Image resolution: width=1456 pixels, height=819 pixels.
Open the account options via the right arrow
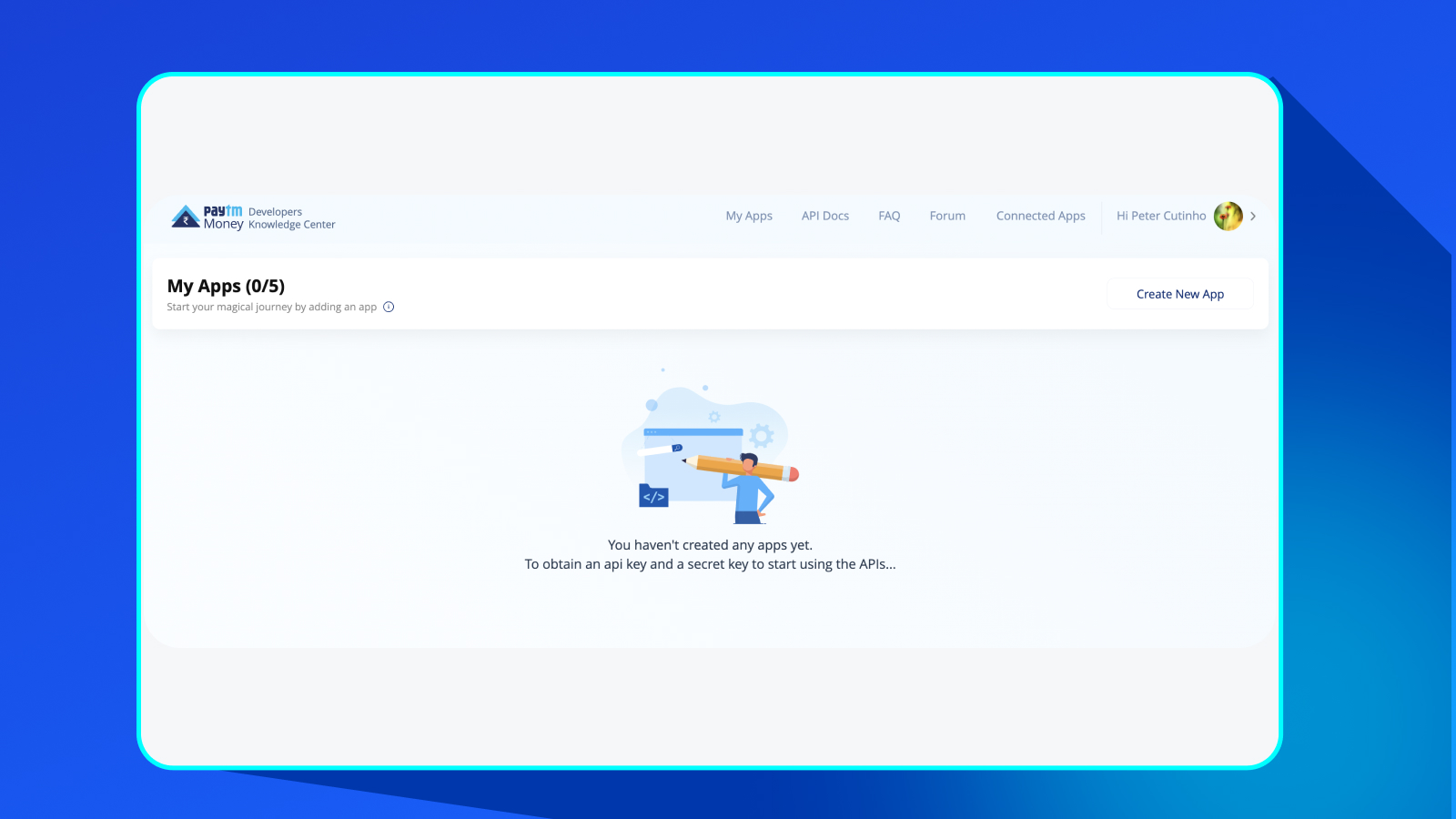click(x=1253, y=216)
